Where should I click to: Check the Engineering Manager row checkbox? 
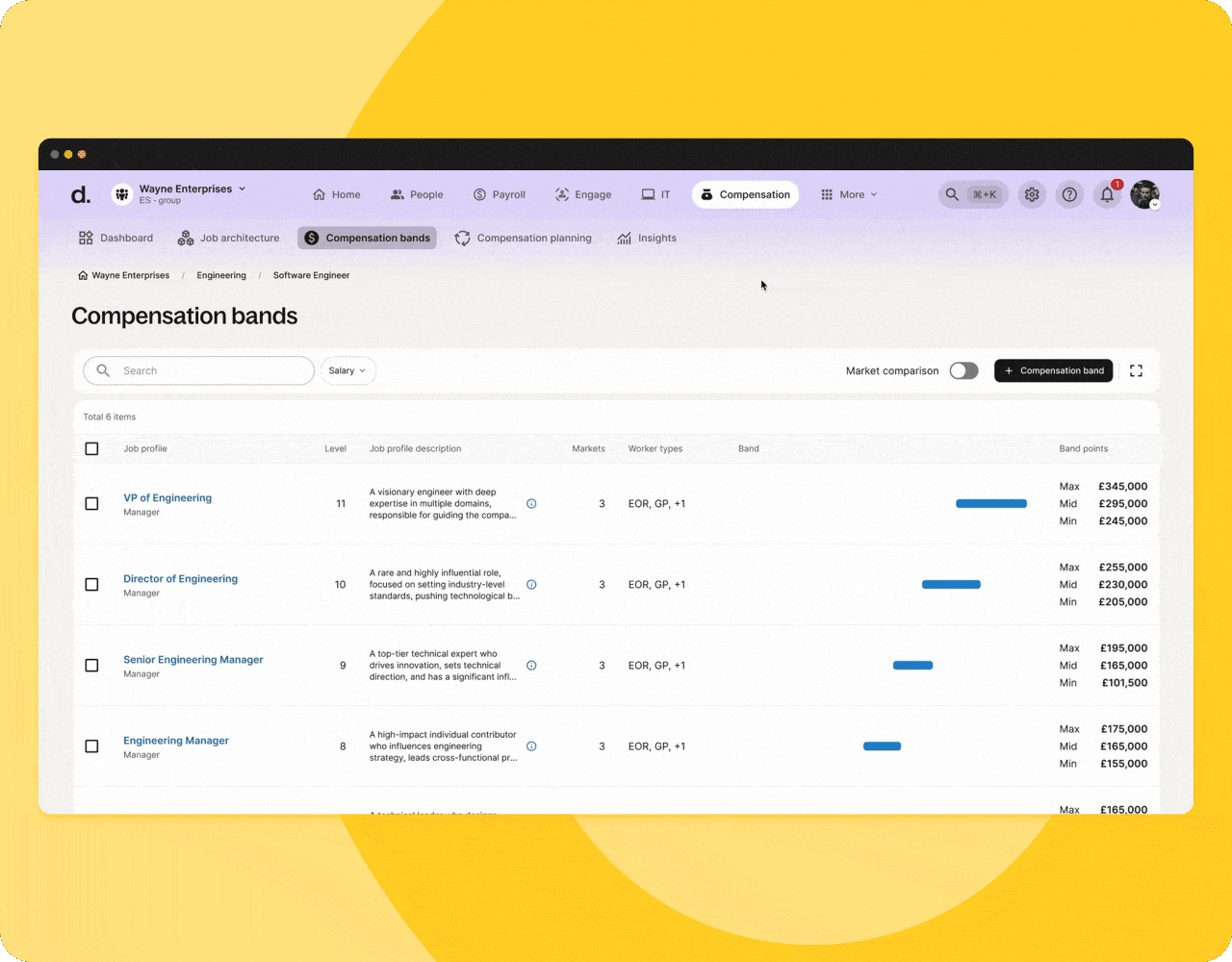pyautogui.click(x=91, y=746)
